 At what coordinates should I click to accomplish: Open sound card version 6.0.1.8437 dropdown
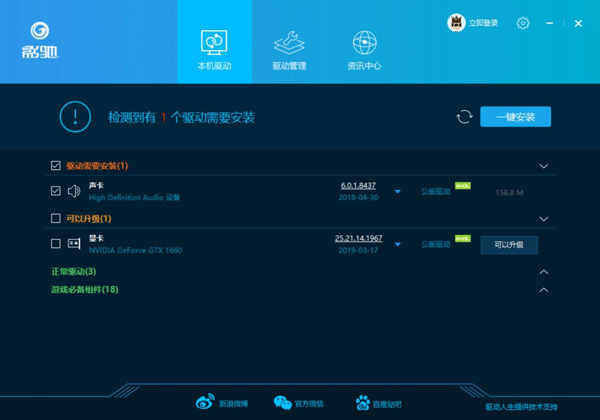pyautogui.click(x=398, y=191)
